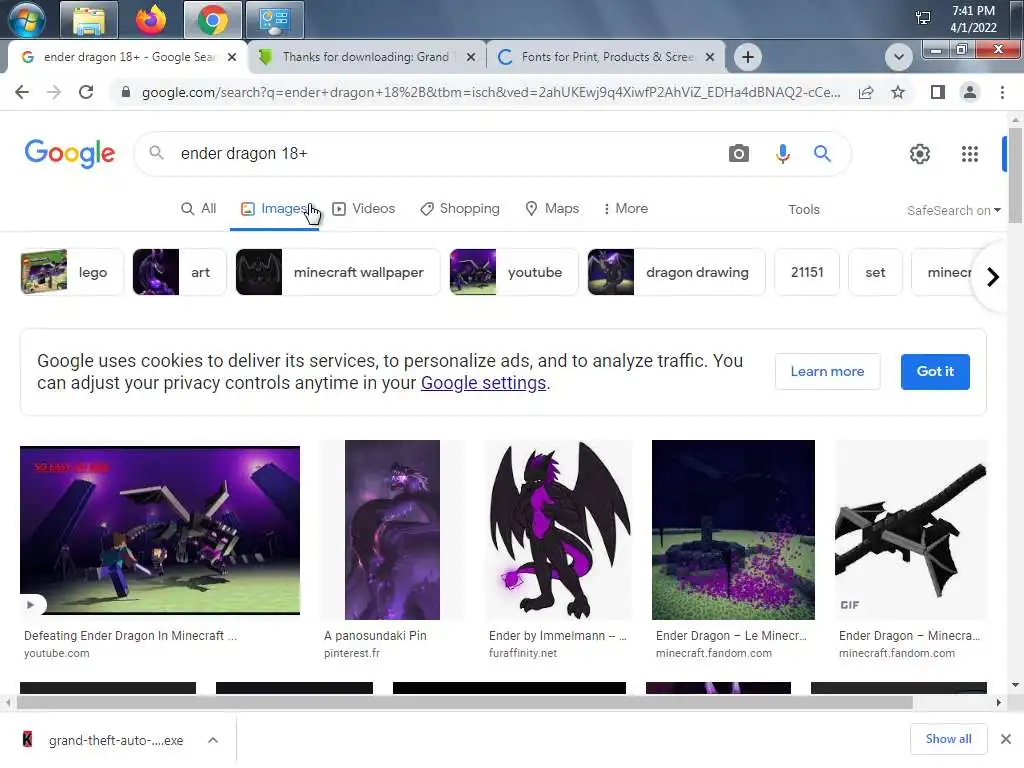Click the forward navigation arrow
The height and width of the screenshot is (768, 1024).
click(54, 92)
